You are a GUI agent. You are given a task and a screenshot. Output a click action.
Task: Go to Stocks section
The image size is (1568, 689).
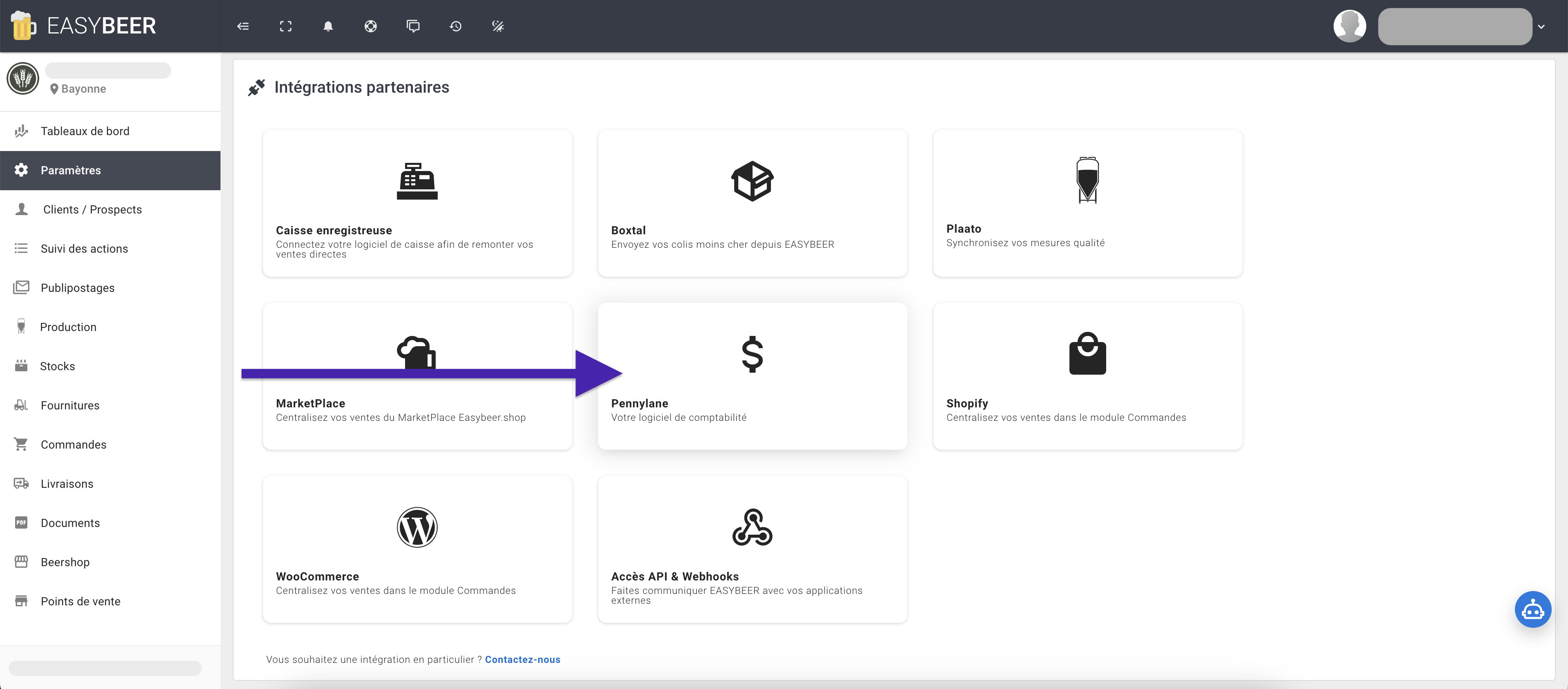click(x=110, y=367)
